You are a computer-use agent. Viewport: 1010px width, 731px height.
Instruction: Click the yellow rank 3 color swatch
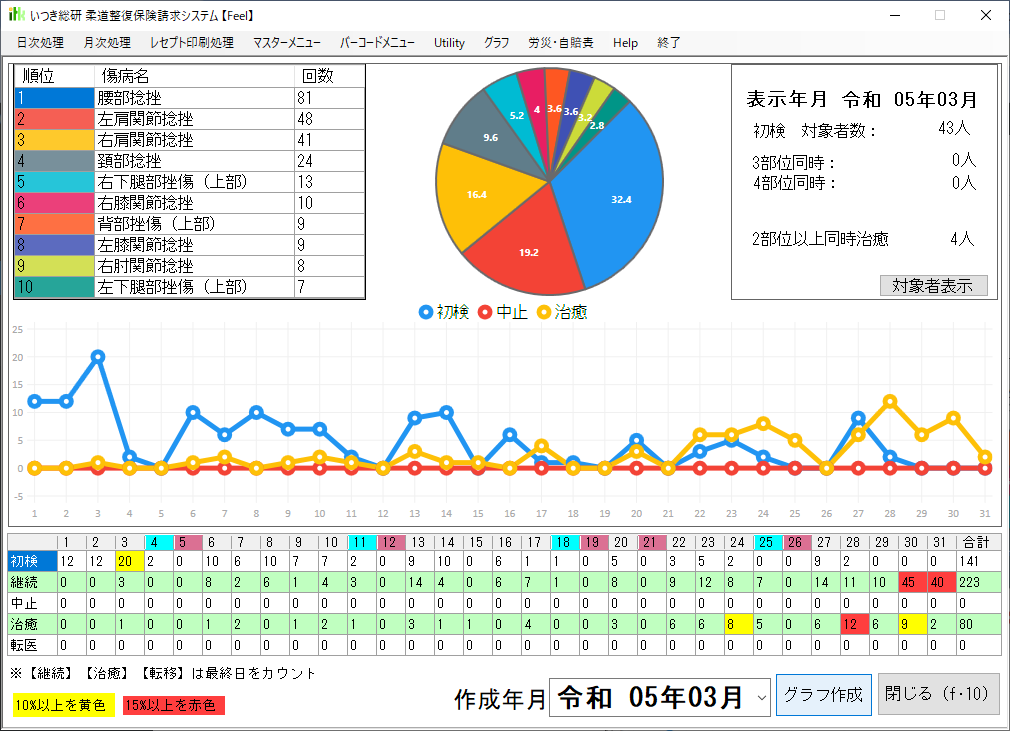click(x=54, y=140)
